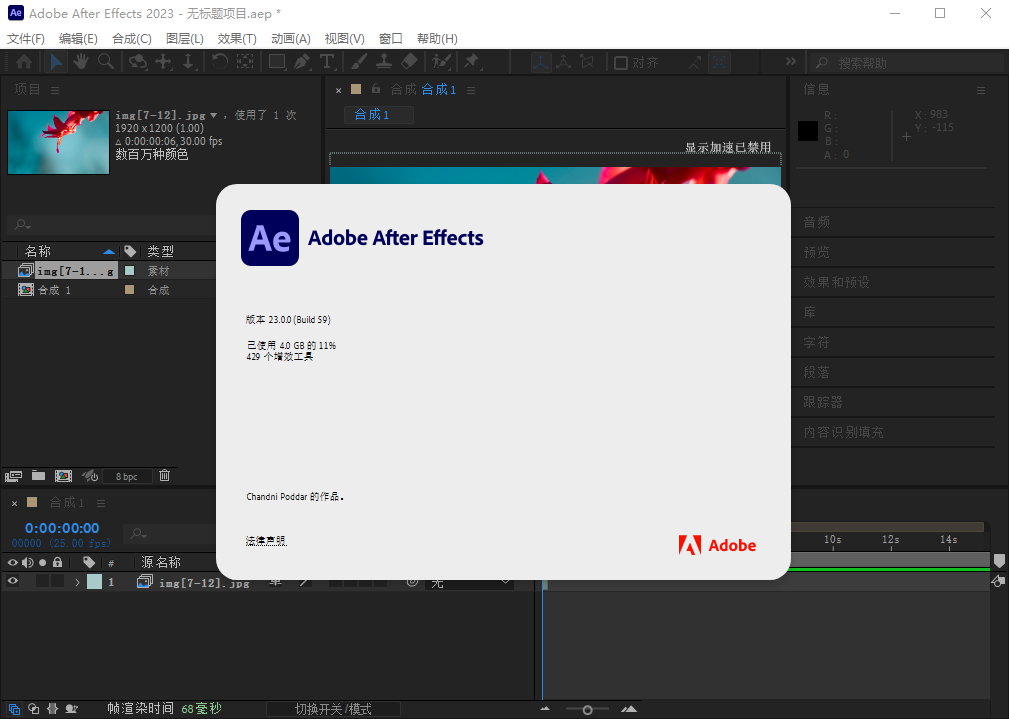1009x719 pixels.
Task: Open the 文件(F) menu
Action: tap(26, 39)
